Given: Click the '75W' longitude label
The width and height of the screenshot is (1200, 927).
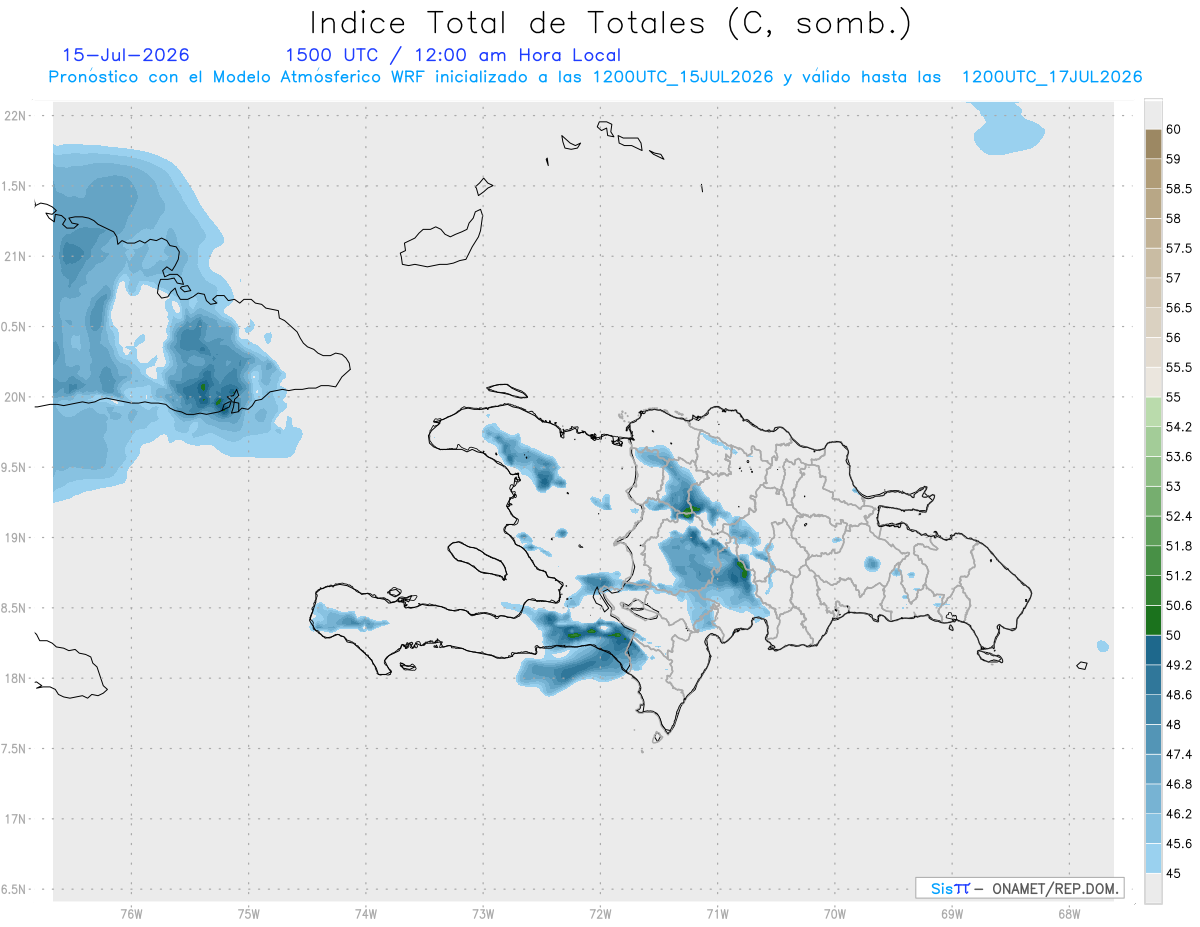Looking at the screenshot, I should coord(249,914).
